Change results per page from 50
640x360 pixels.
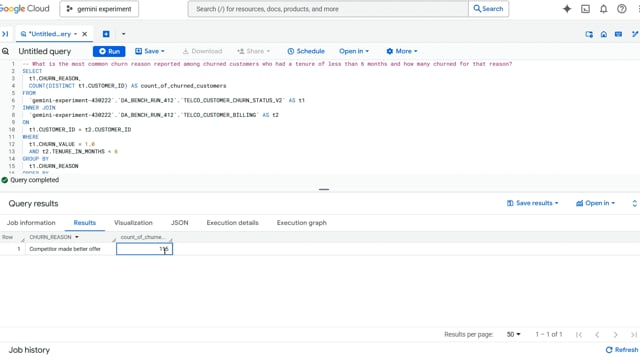[x=513, y=334]
